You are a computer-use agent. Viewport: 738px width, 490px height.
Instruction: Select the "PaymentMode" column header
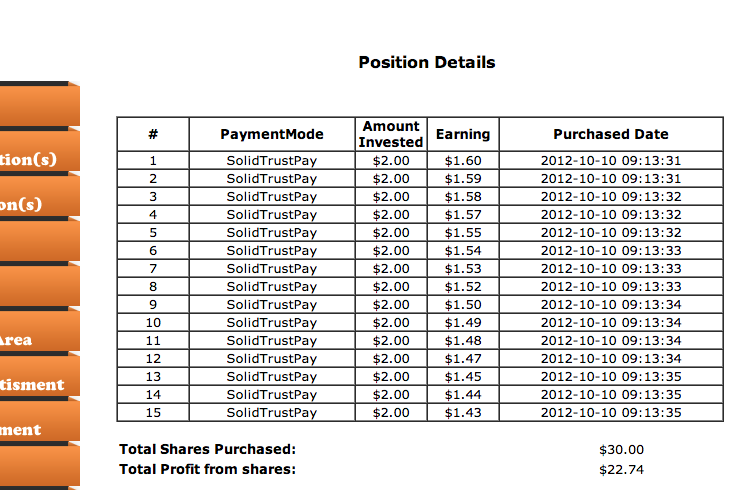coord(272,134)
